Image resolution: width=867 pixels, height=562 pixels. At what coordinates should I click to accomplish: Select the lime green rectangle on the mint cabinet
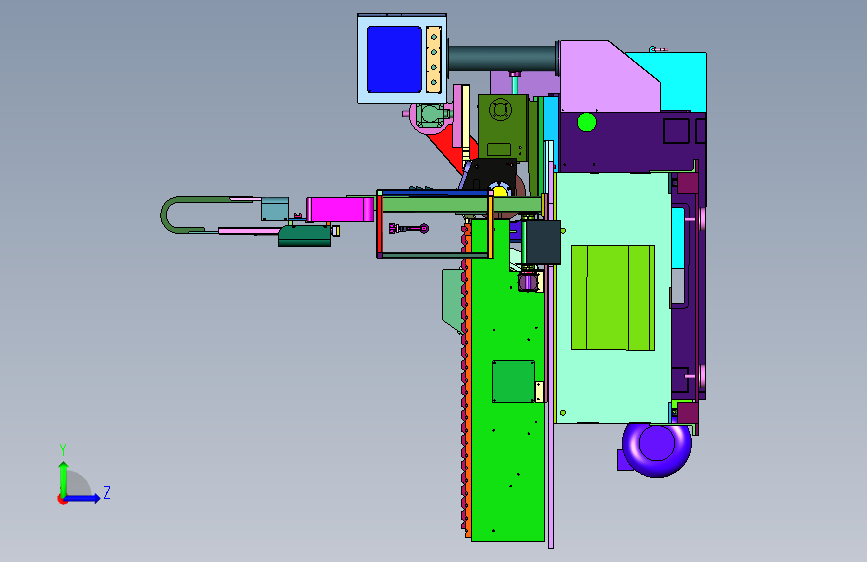[613, 298]
